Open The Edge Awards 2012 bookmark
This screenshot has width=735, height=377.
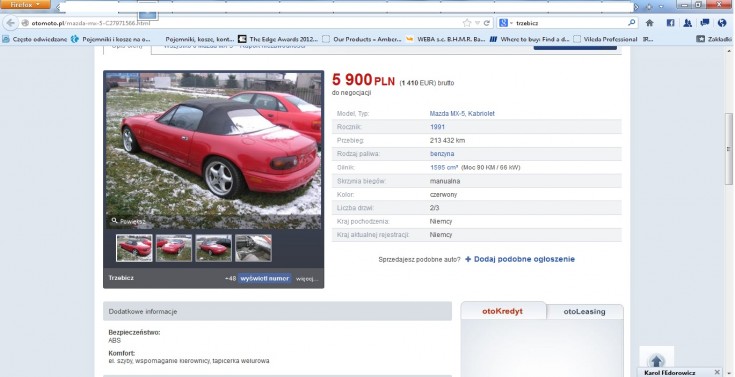click(278, 39)
